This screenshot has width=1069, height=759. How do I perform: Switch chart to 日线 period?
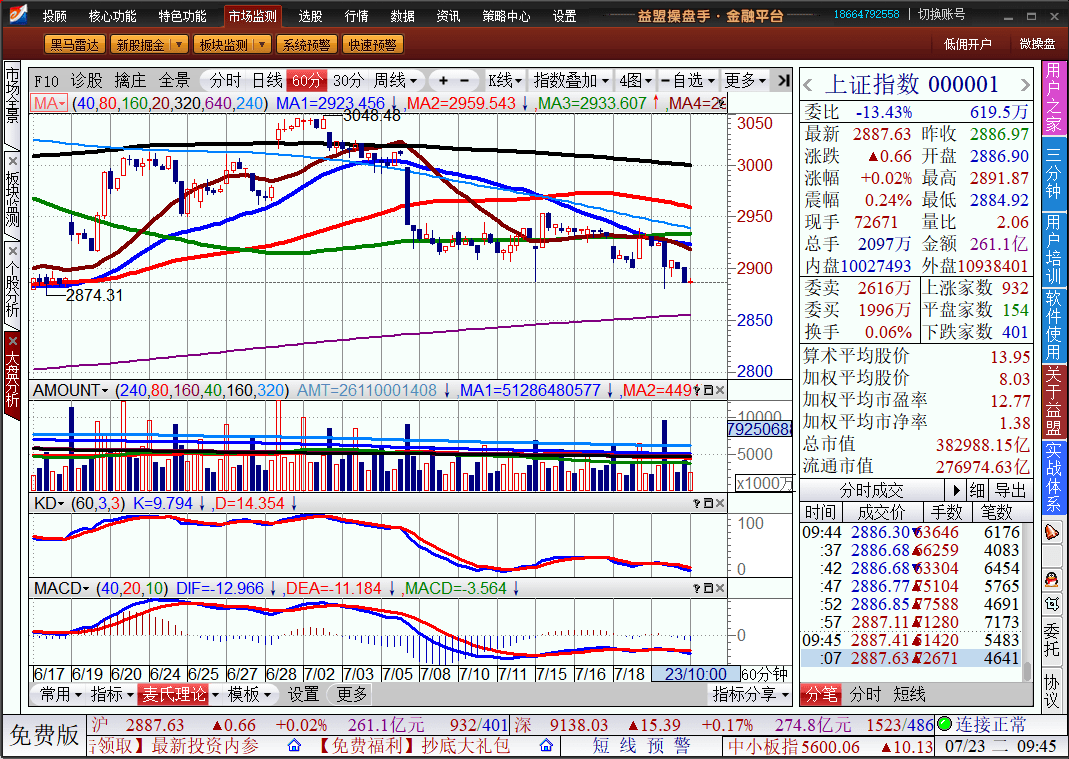tap(267, 80)
